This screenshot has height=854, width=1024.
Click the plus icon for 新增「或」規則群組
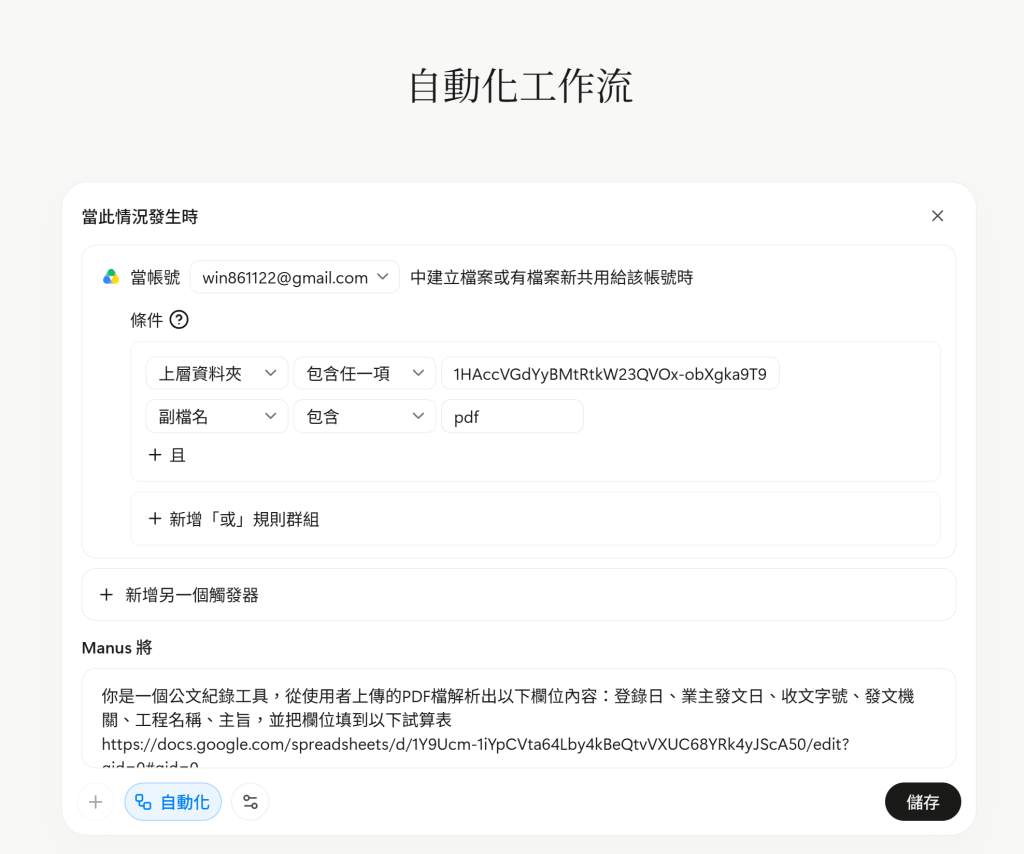(155, 519)
